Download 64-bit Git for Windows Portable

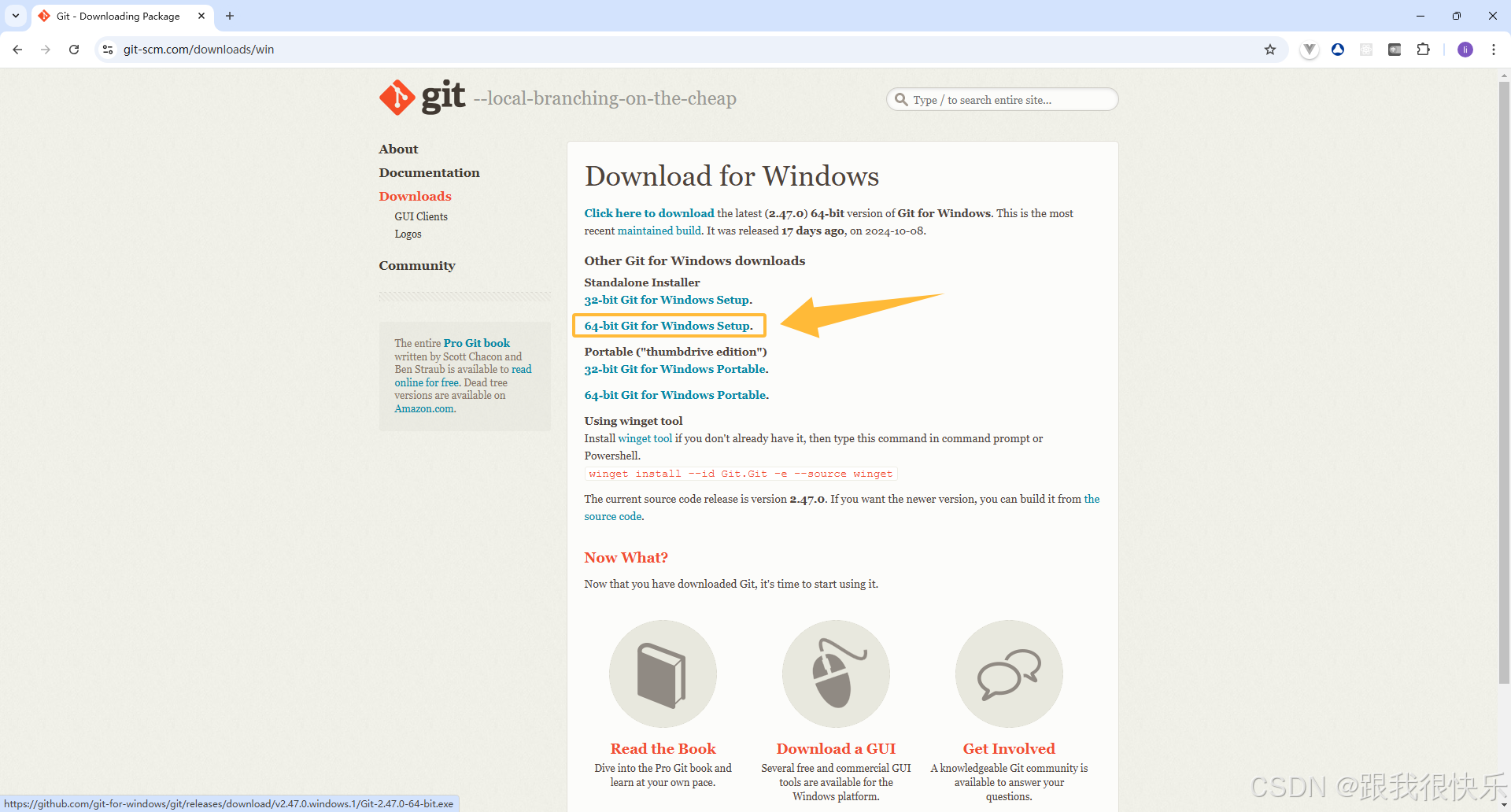pyautogui.click(x=675, y=395)
